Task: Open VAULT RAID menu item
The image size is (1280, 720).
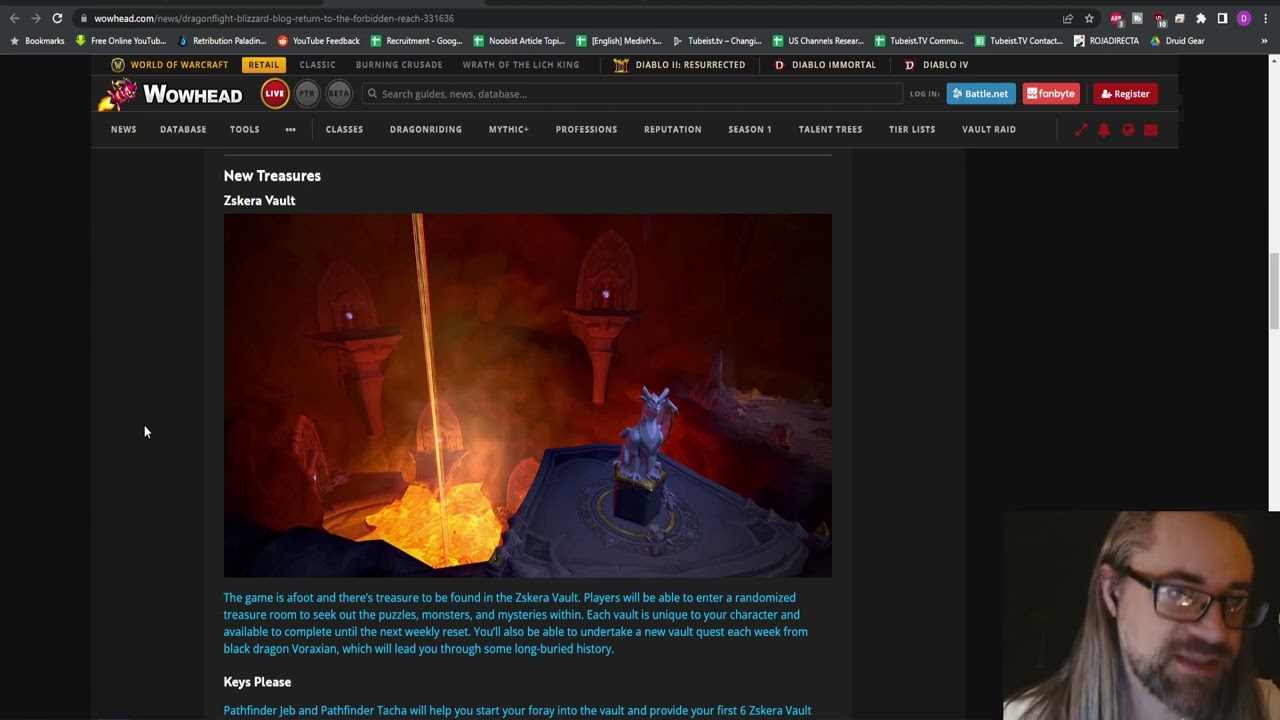Action: (988, 129)
